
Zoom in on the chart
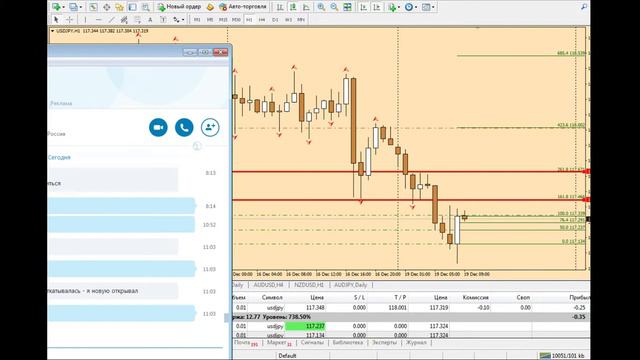(321, 7)
